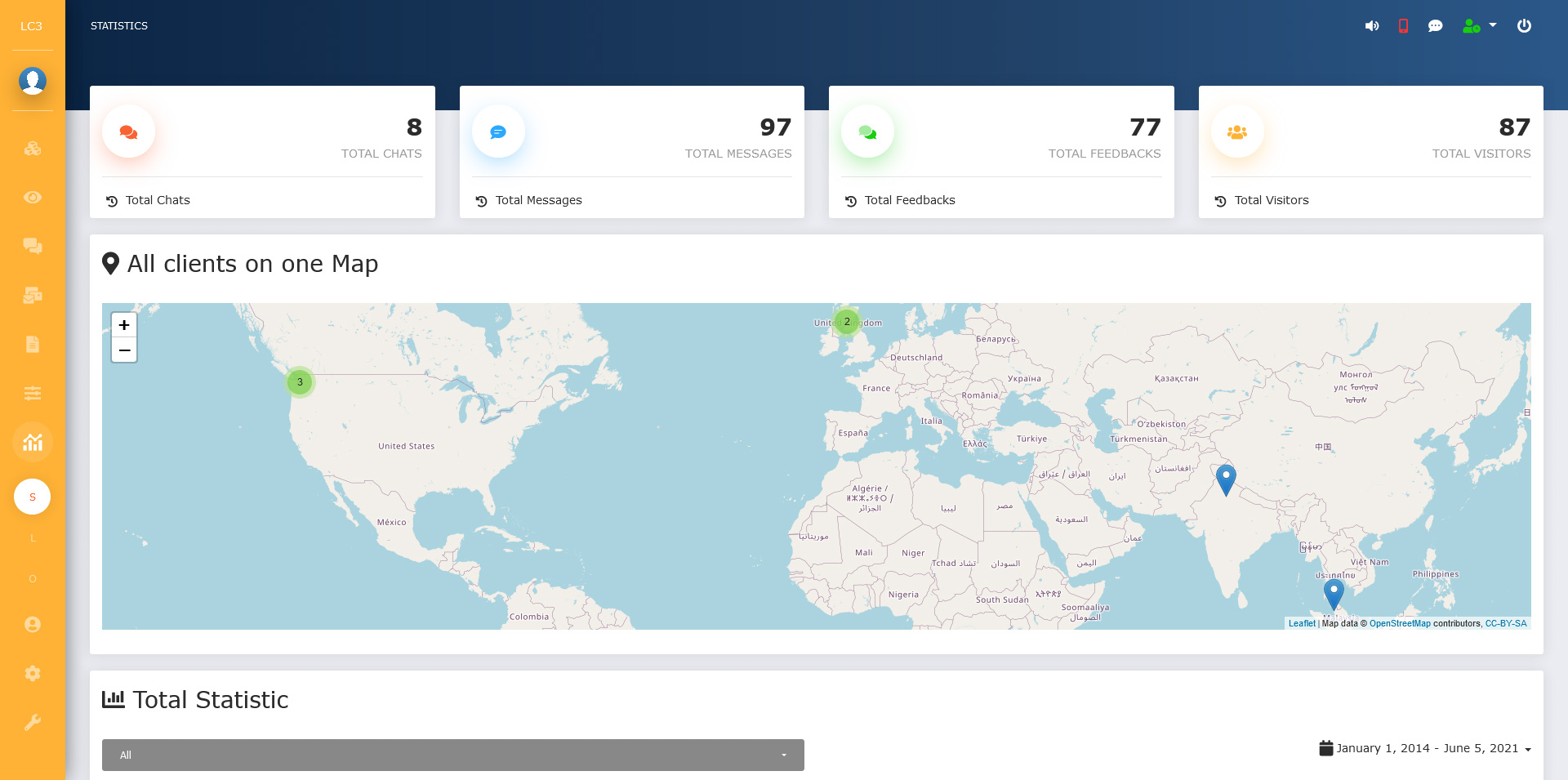Screen dimensions: 1568x780
Task: Open the user avatar in the sidebar
Action: 33,81
